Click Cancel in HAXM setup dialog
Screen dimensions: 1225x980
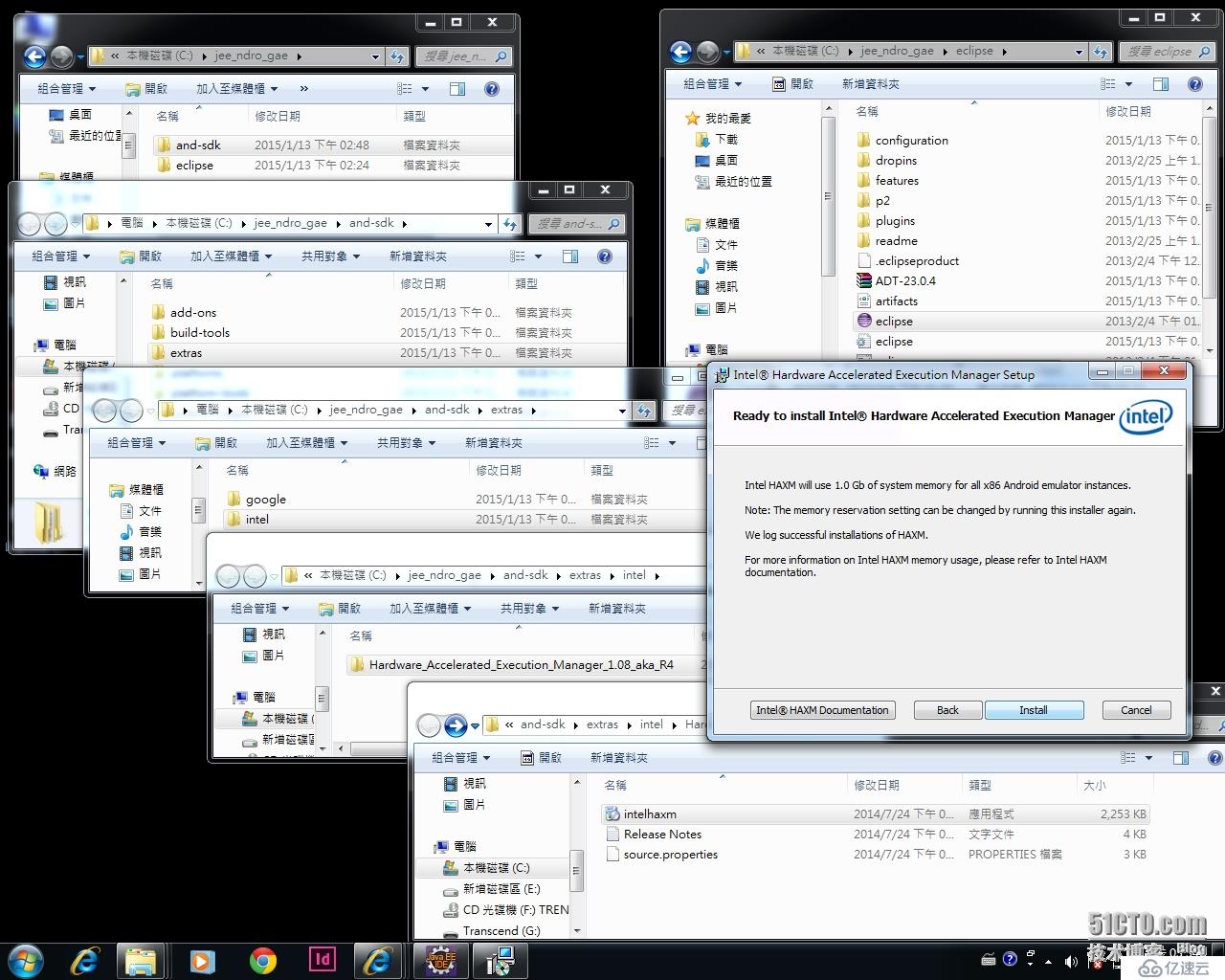tap(1136, 710)
